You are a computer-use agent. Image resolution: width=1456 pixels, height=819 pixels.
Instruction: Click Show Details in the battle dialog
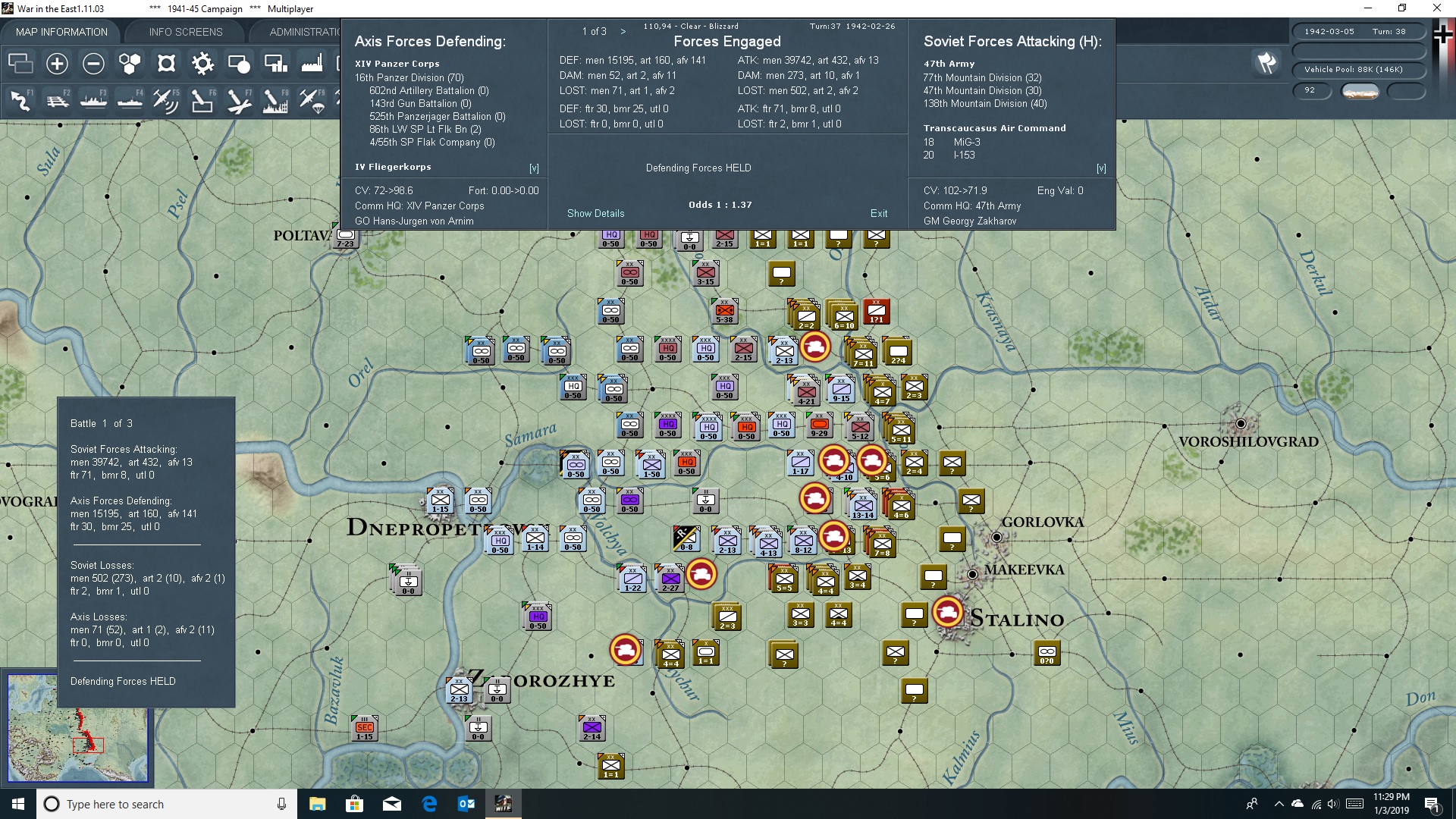point(595,213)
